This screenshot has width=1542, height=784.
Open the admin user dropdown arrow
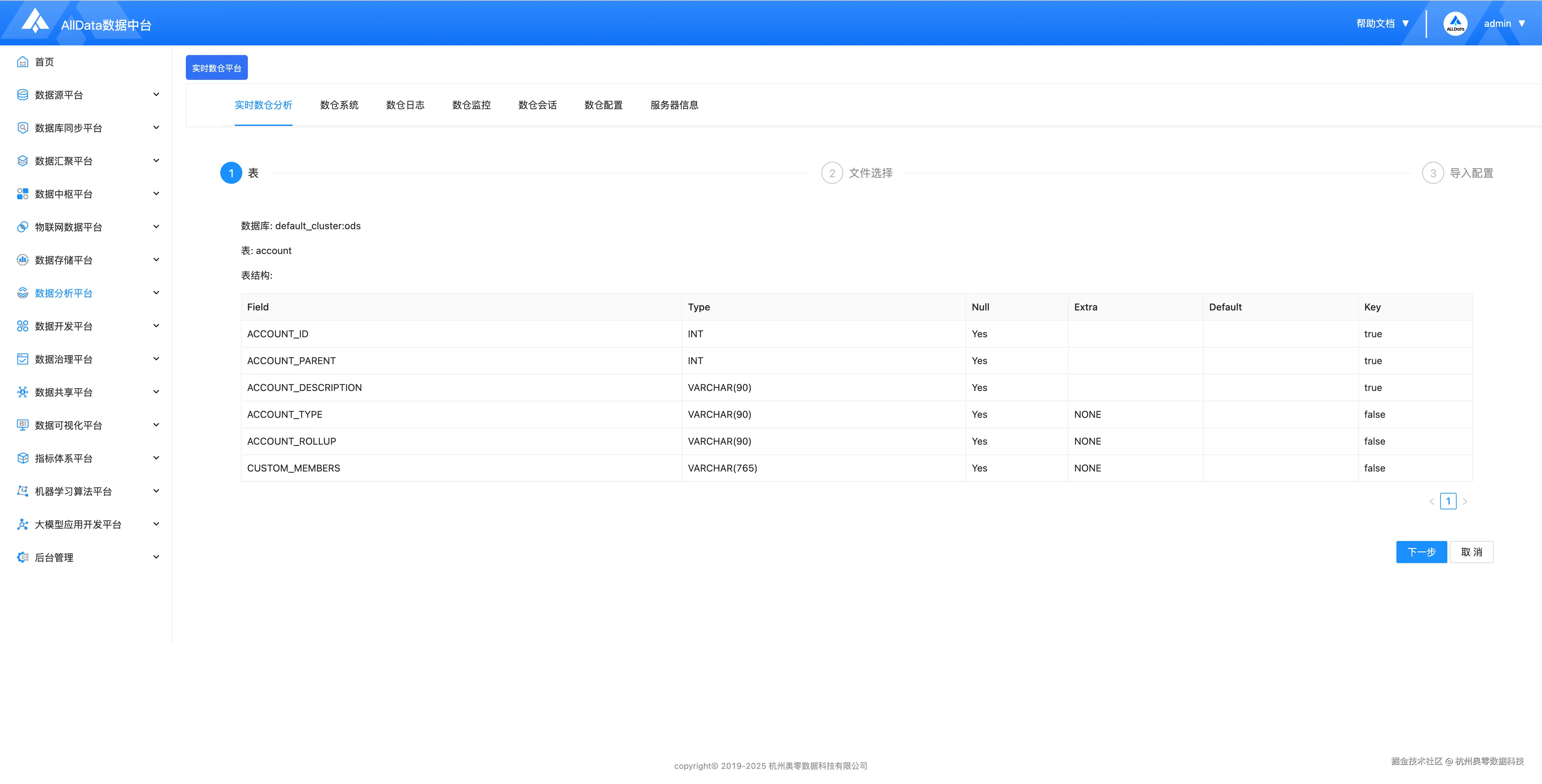[x=1522, y=24]
